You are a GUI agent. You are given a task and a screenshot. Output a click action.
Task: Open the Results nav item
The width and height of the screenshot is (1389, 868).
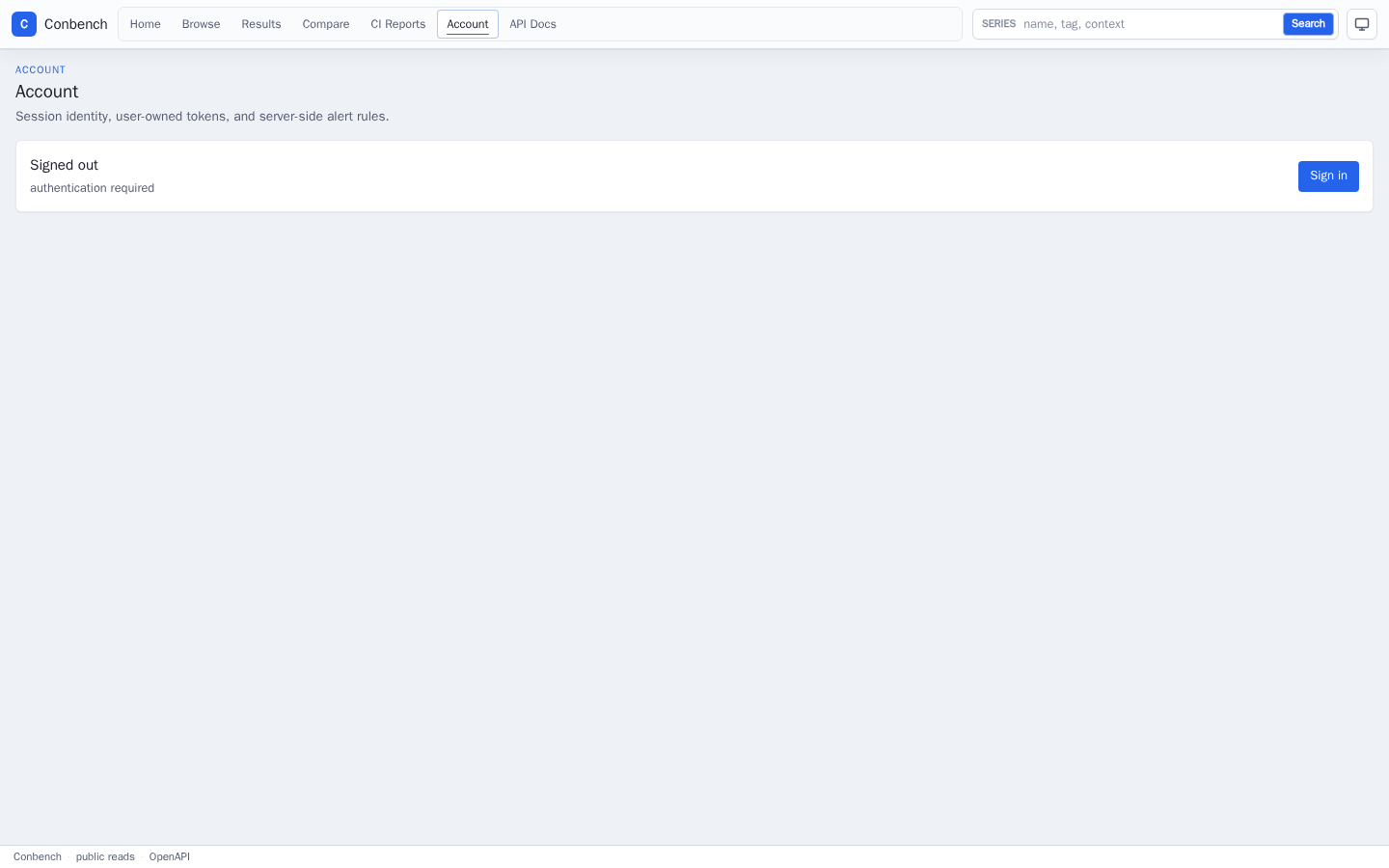point(261,24)
